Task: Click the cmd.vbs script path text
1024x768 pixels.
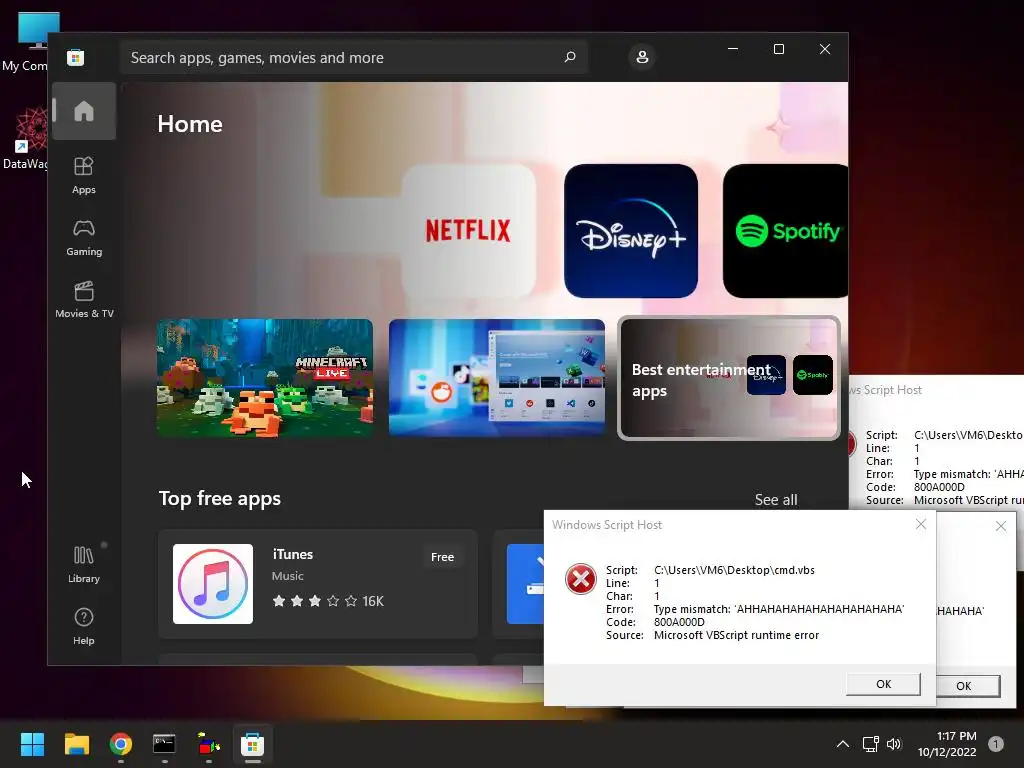Action: click(x=734, y=570)
